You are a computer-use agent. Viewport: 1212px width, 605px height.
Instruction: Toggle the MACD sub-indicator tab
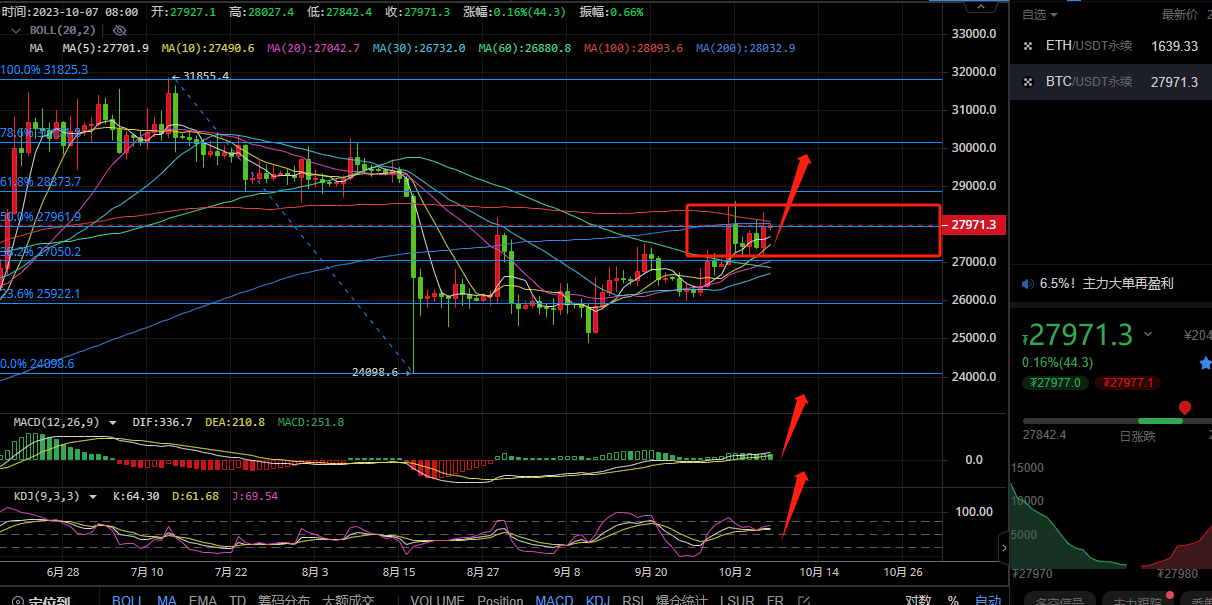point(554,601)
